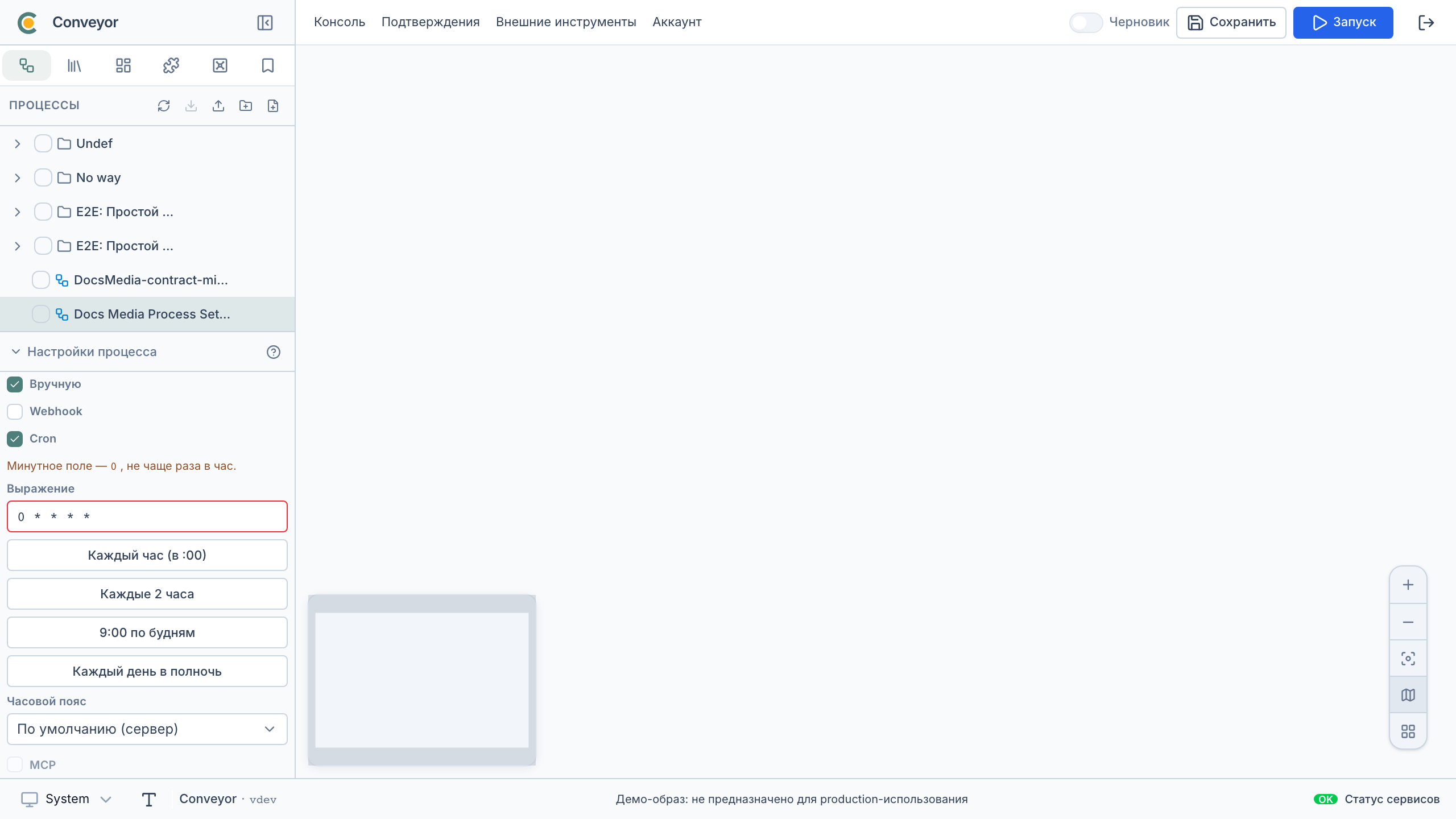Viewport: 1456px width, 819px height.
Task: Uncheck the Вручную checkbox
Action: 15,384
